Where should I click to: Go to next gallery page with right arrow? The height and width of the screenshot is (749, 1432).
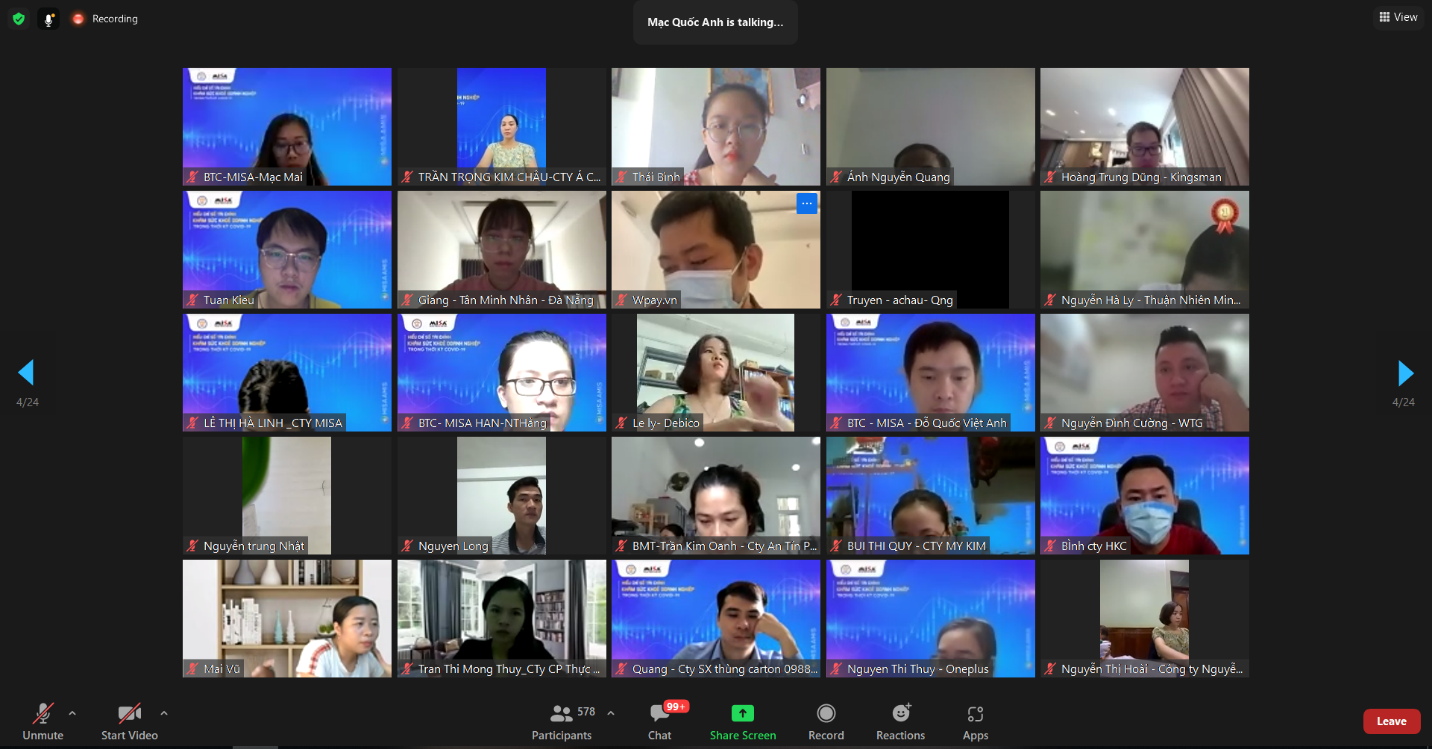point(1405,373)
